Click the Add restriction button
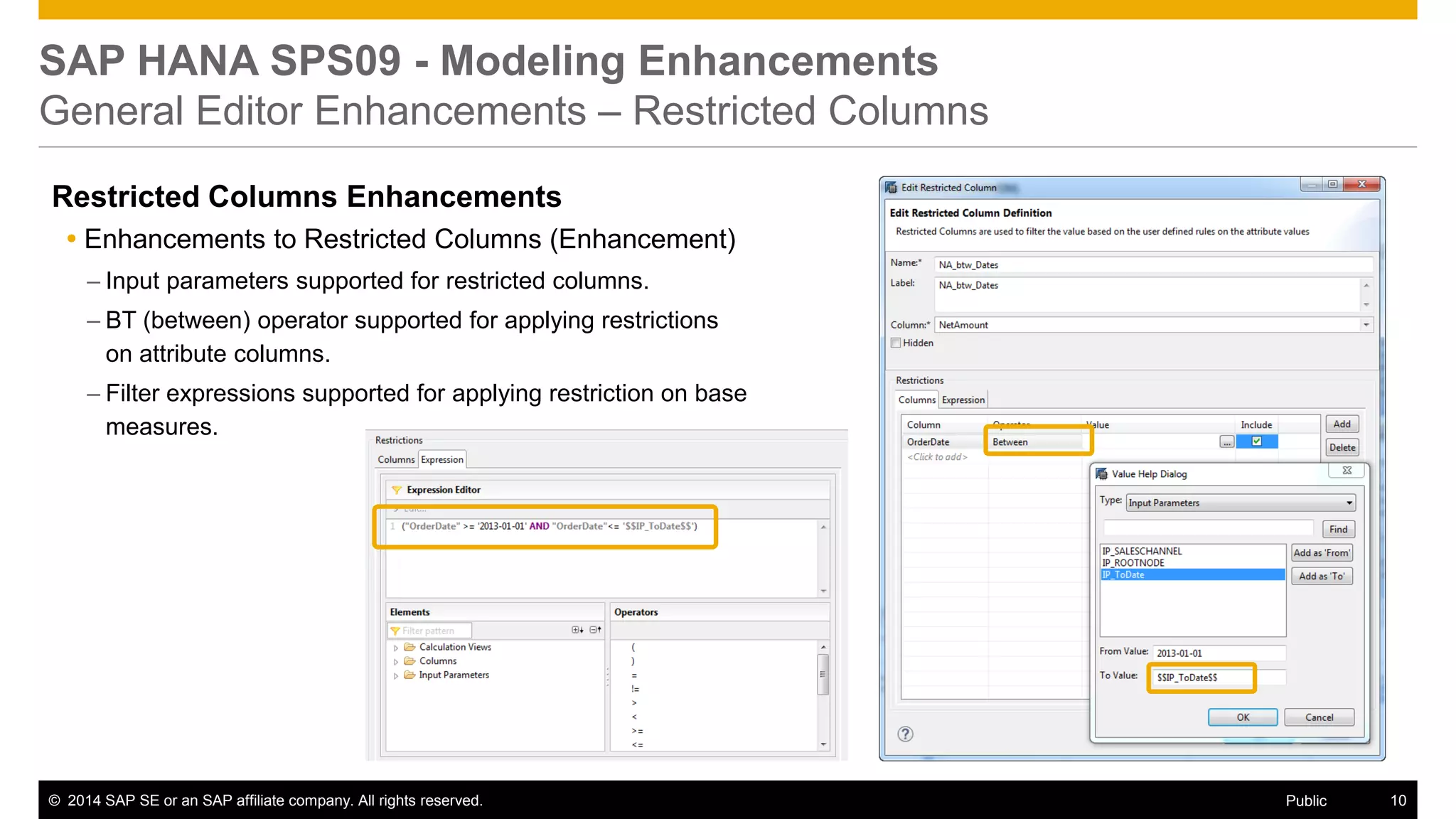 1342,424
